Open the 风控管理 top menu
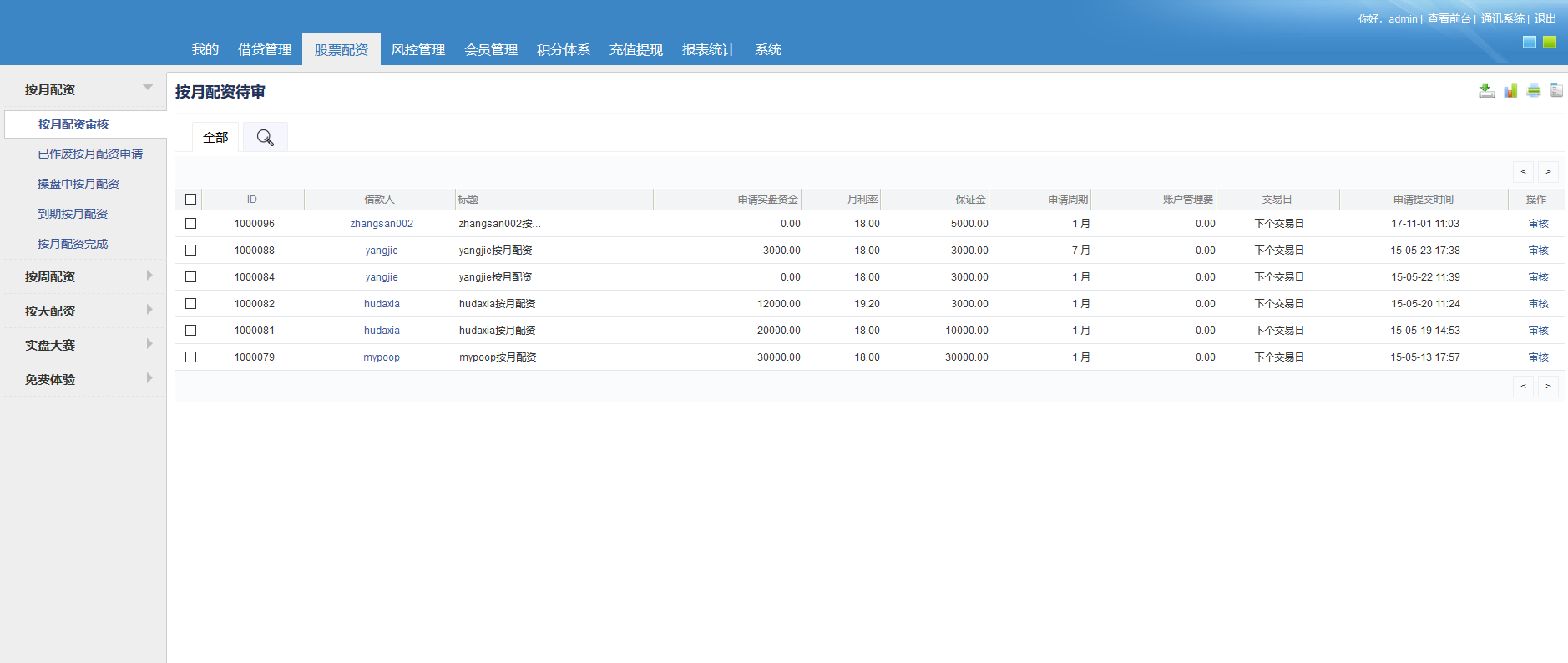Screen dimensions: 1568x663 [417, 50]
